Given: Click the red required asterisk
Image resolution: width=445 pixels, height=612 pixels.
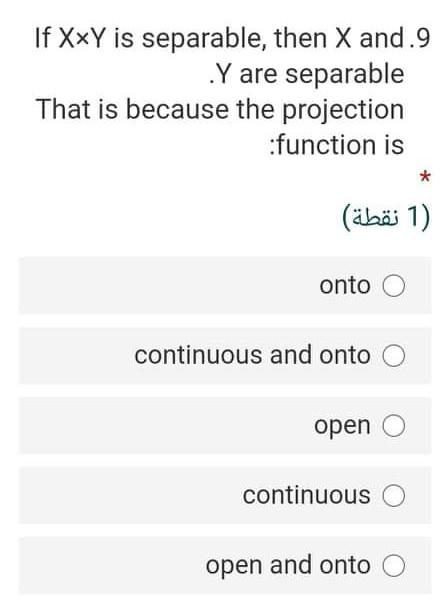Looking at the screenshot, I should [x=425, y=178].
